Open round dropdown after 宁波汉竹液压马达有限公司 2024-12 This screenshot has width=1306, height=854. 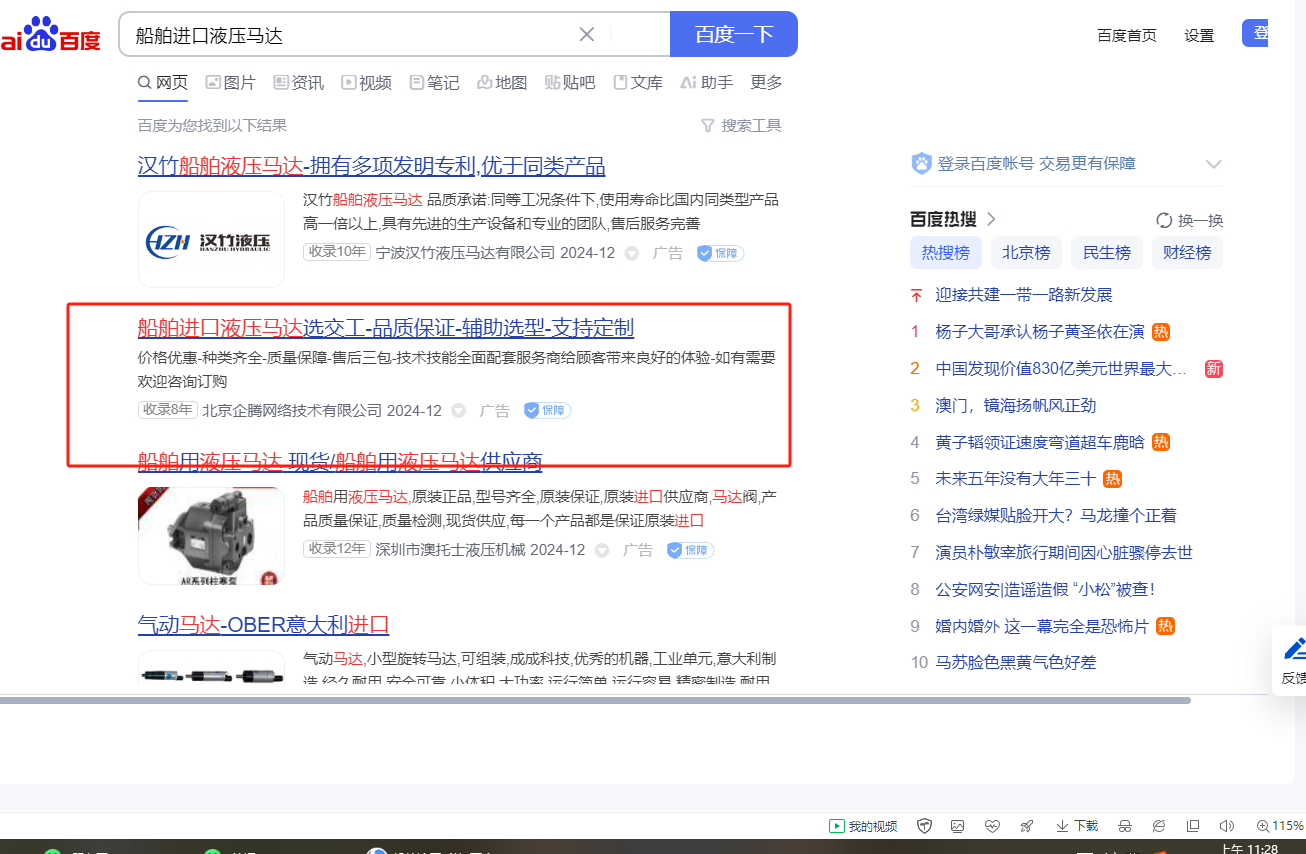(x=632, y=254)
